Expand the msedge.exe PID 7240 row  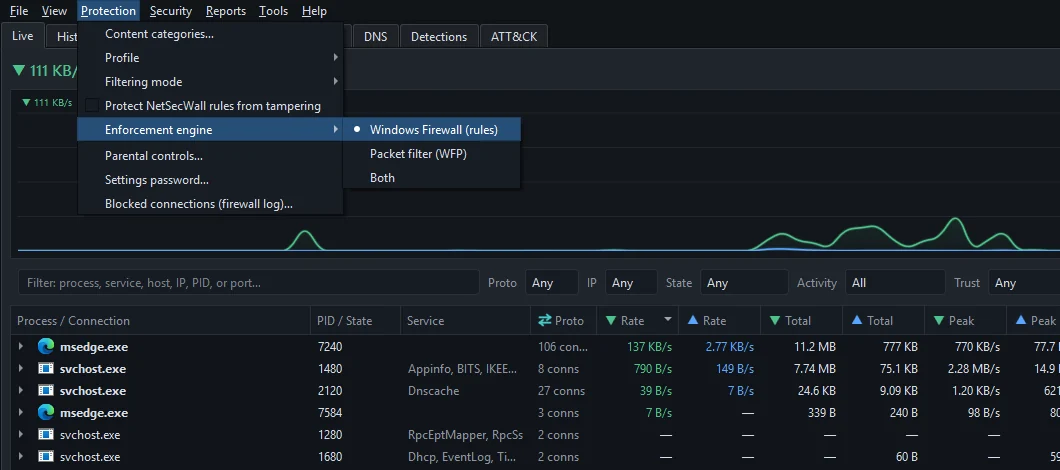pos(21,347)
